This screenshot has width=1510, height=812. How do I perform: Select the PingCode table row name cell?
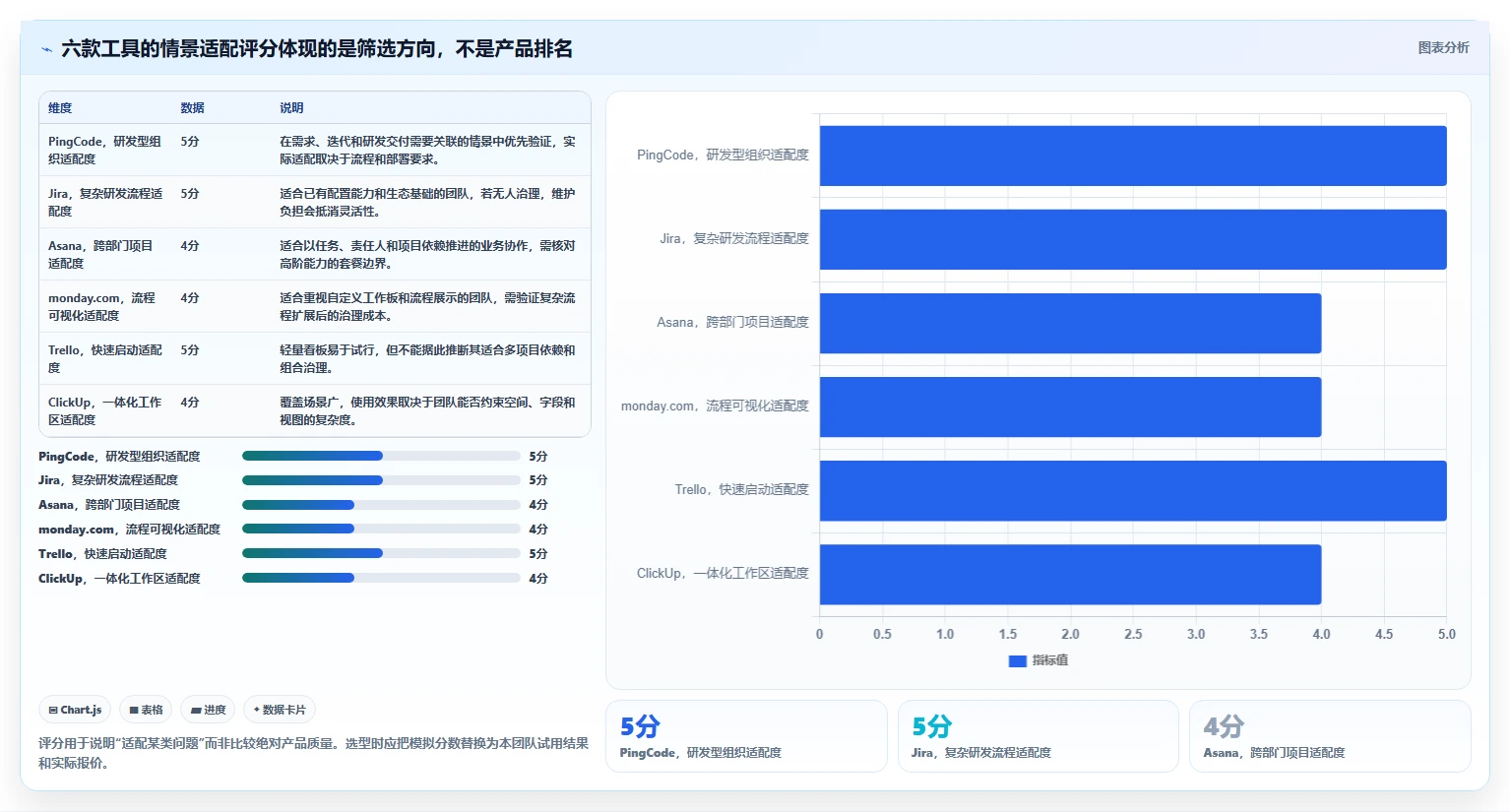click(105, 150)
